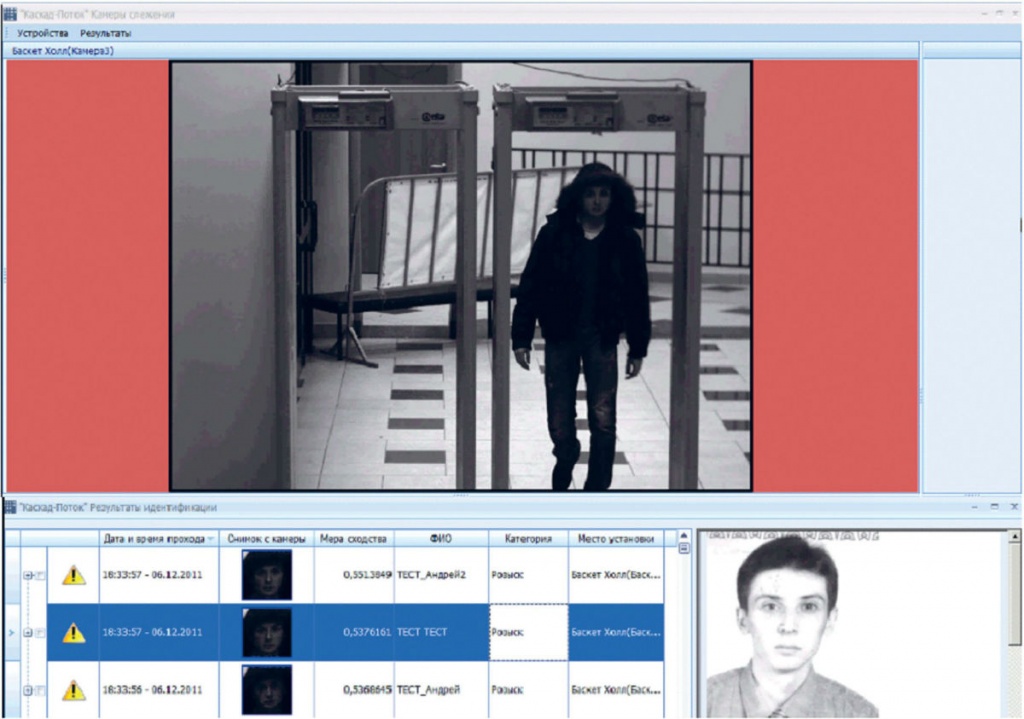1024x719 pixels.
Task: Click the photo panel vertical scrollbar thumb
Action: click(x=1014, y=594)
